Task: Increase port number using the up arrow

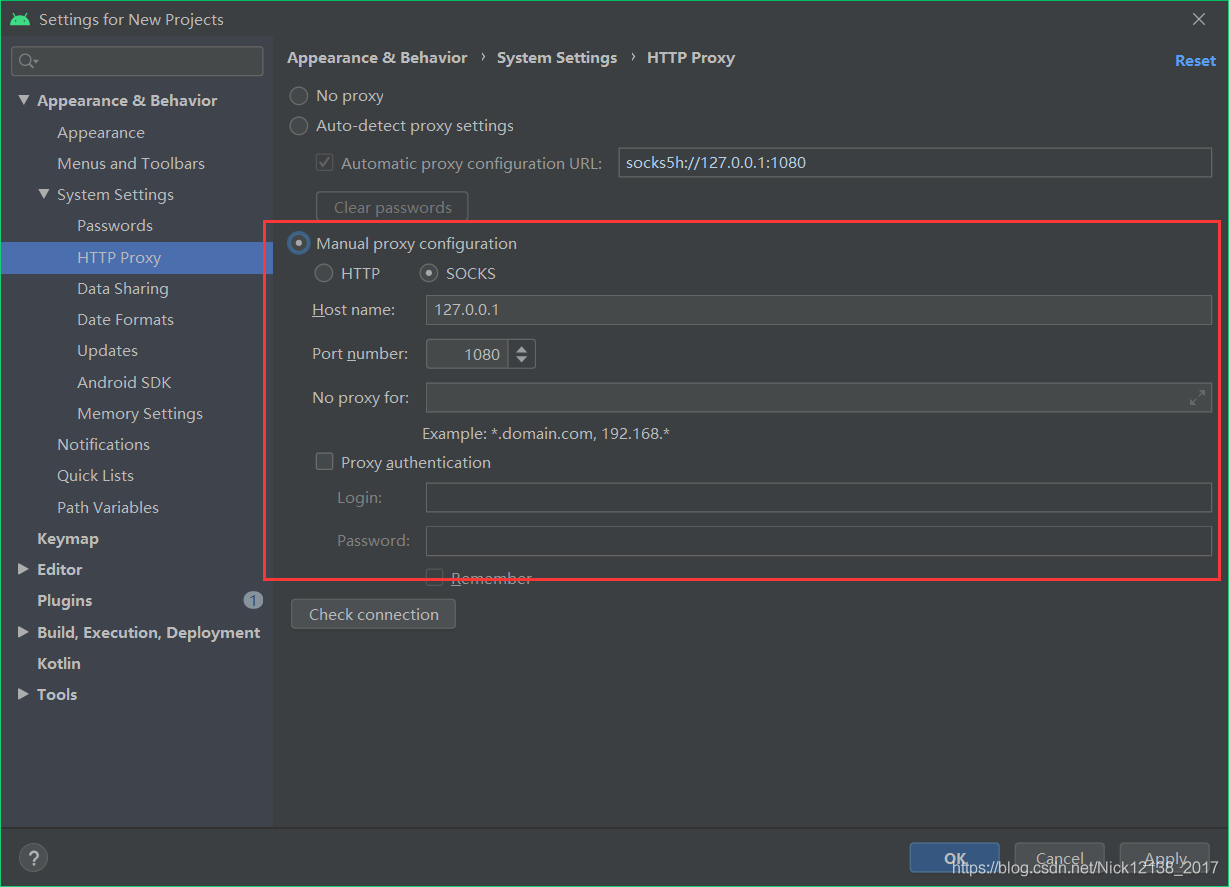Action: pyautogui.click(x=521, y=348)
